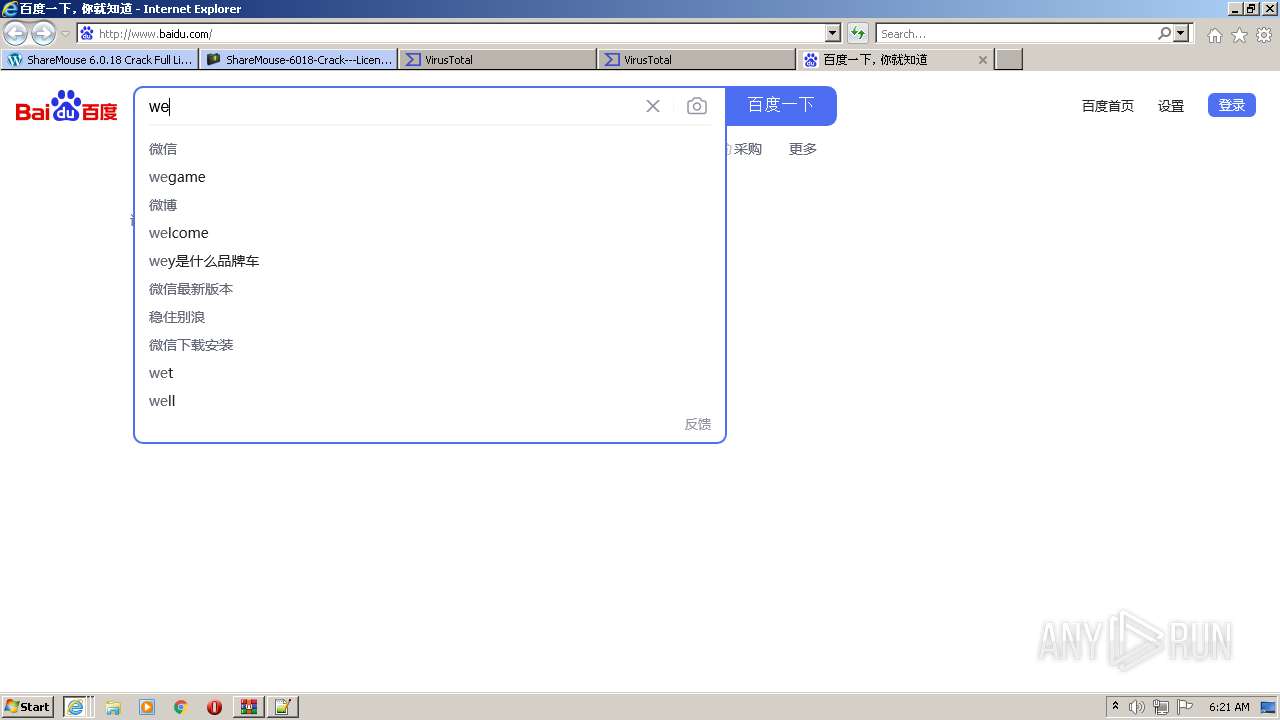Click the 百度一下 search button

[x=781, y=105]
